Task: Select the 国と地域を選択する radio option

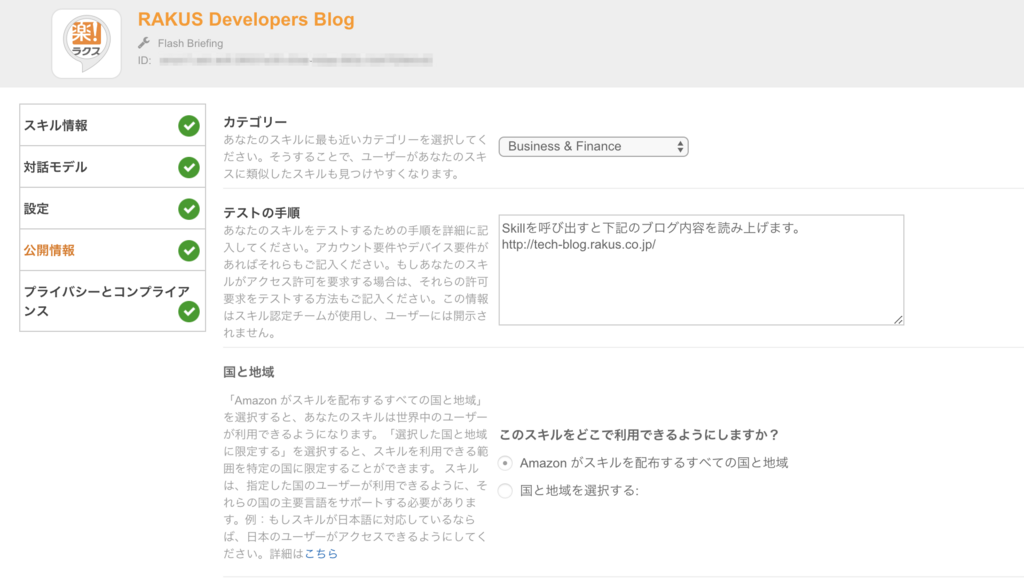Action: [x=505, y=491]
